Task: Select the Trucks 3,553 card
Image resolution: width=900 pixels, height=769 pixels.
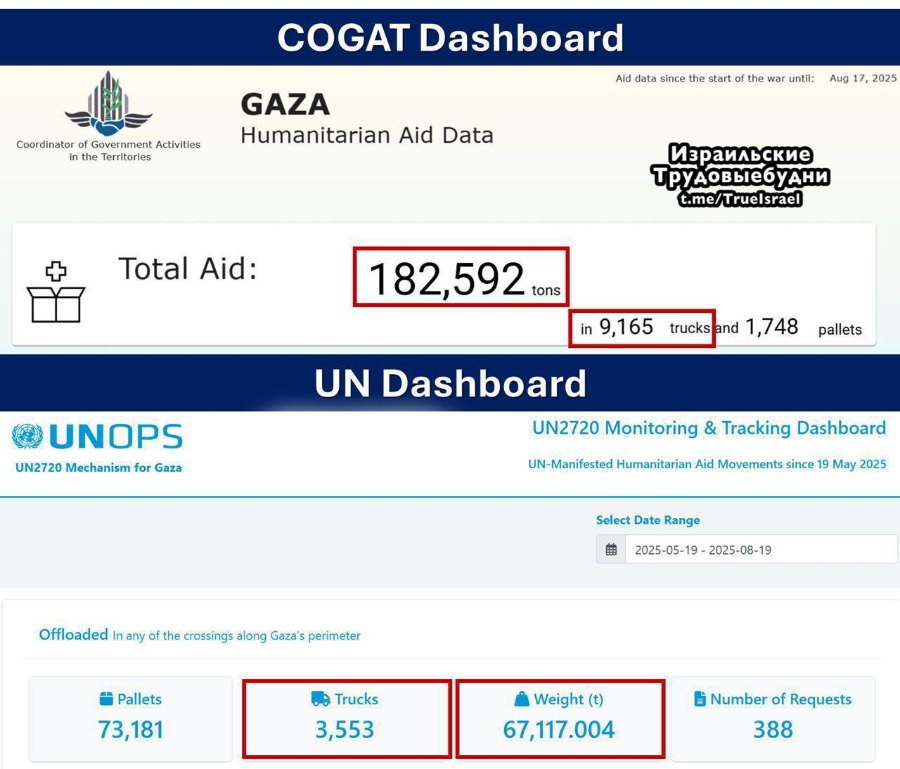Action: 347,718
